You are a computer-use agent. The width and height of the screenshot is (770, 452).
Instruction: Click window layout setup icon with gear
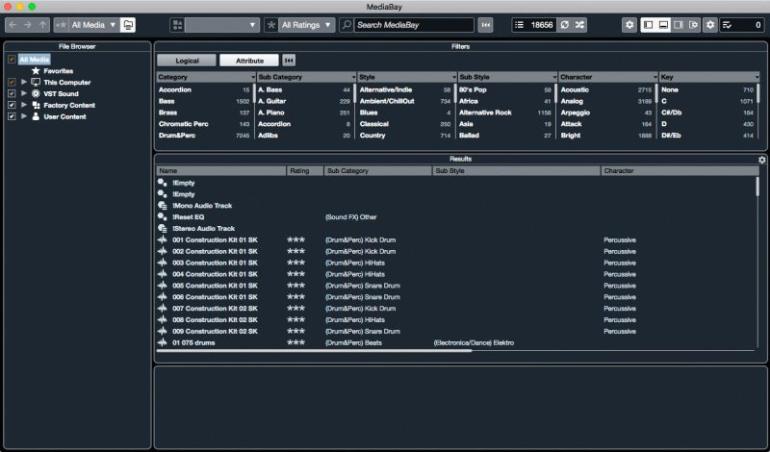tap(693, 25)
